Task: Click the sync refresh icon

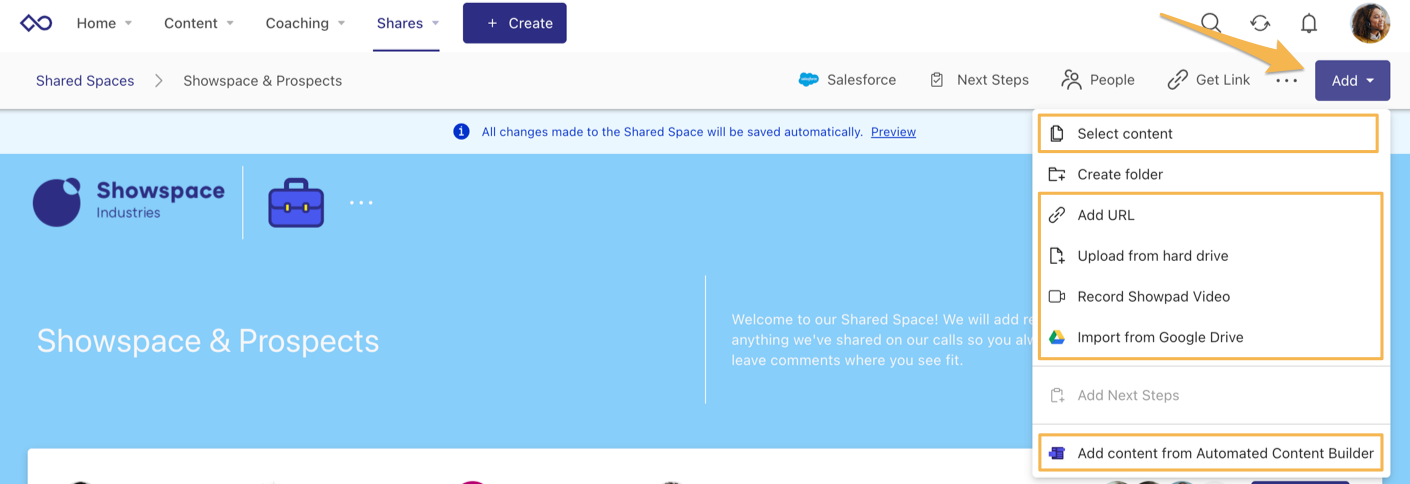Action: click(1260, 23)
